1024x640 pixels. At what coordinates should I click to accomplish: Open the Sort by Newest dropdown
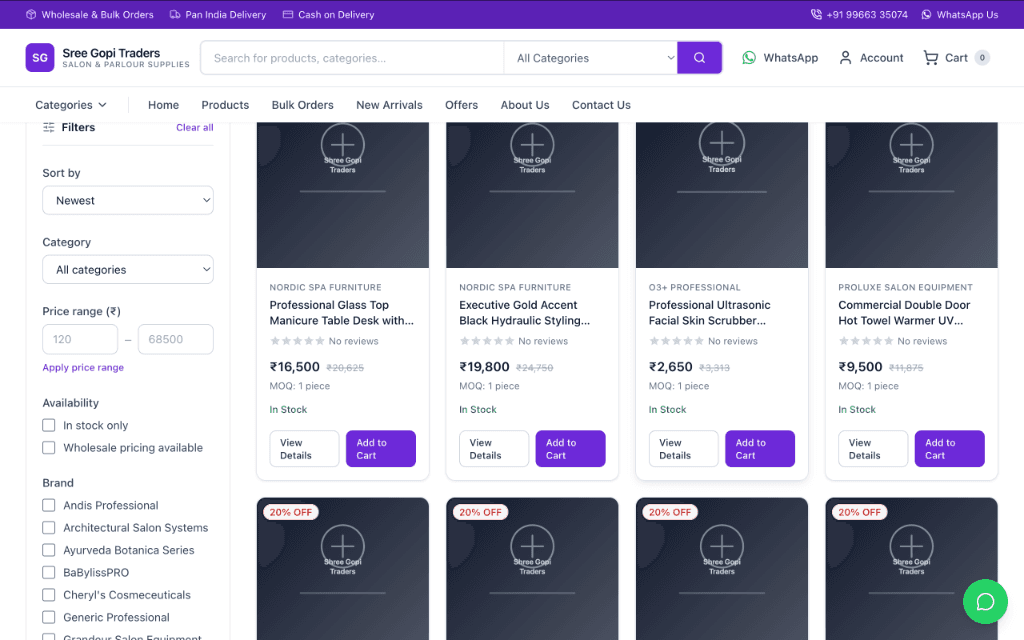[x=128, y=200]
